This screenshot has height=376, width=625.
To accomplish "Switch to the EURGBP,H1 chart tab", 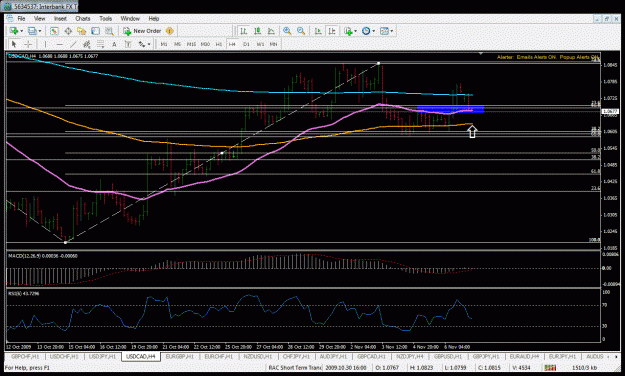I will pyautogui.click(x=180, y=356).
